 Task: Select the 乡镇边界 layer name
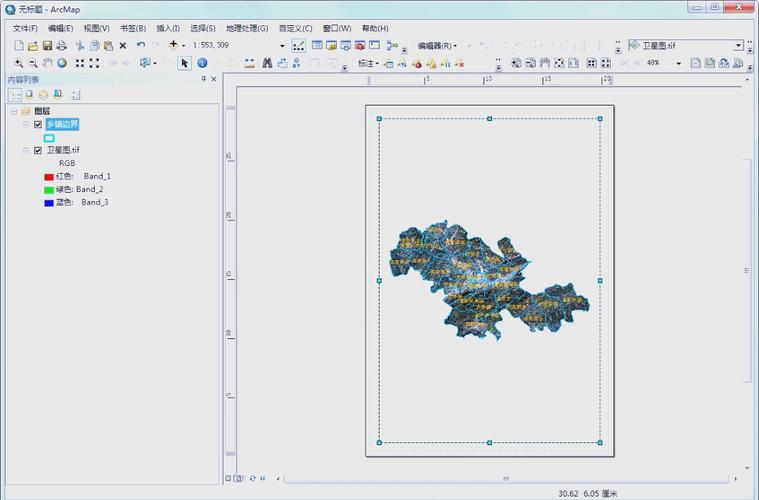click(x=62, y=124)
